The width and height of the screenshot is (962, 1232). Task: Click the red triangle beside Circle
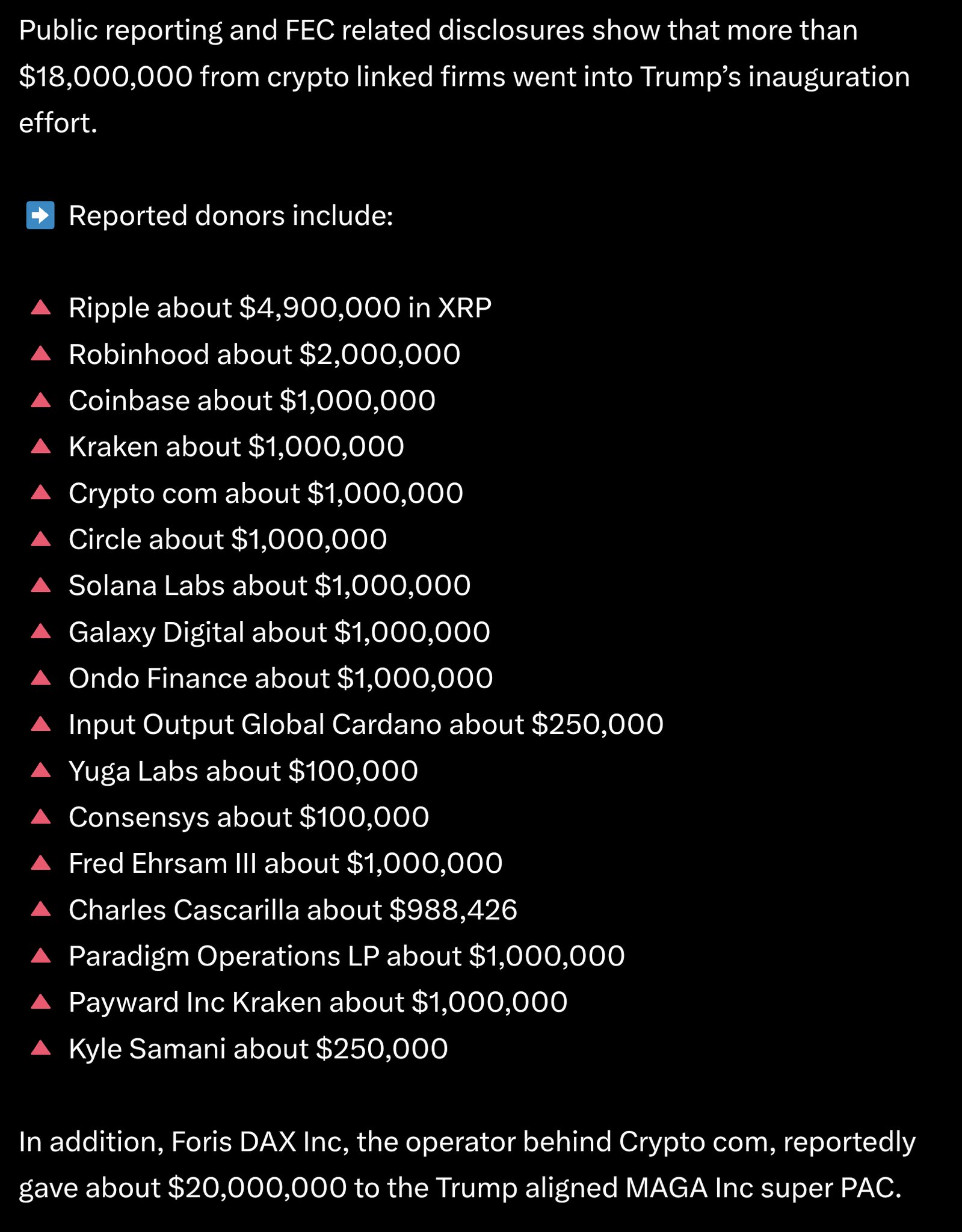click(x=40, y=540)
